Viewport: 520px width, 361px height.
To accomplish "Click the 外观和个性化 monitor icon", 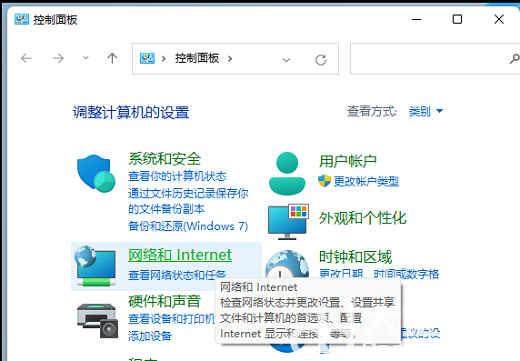I will point(288,222).
